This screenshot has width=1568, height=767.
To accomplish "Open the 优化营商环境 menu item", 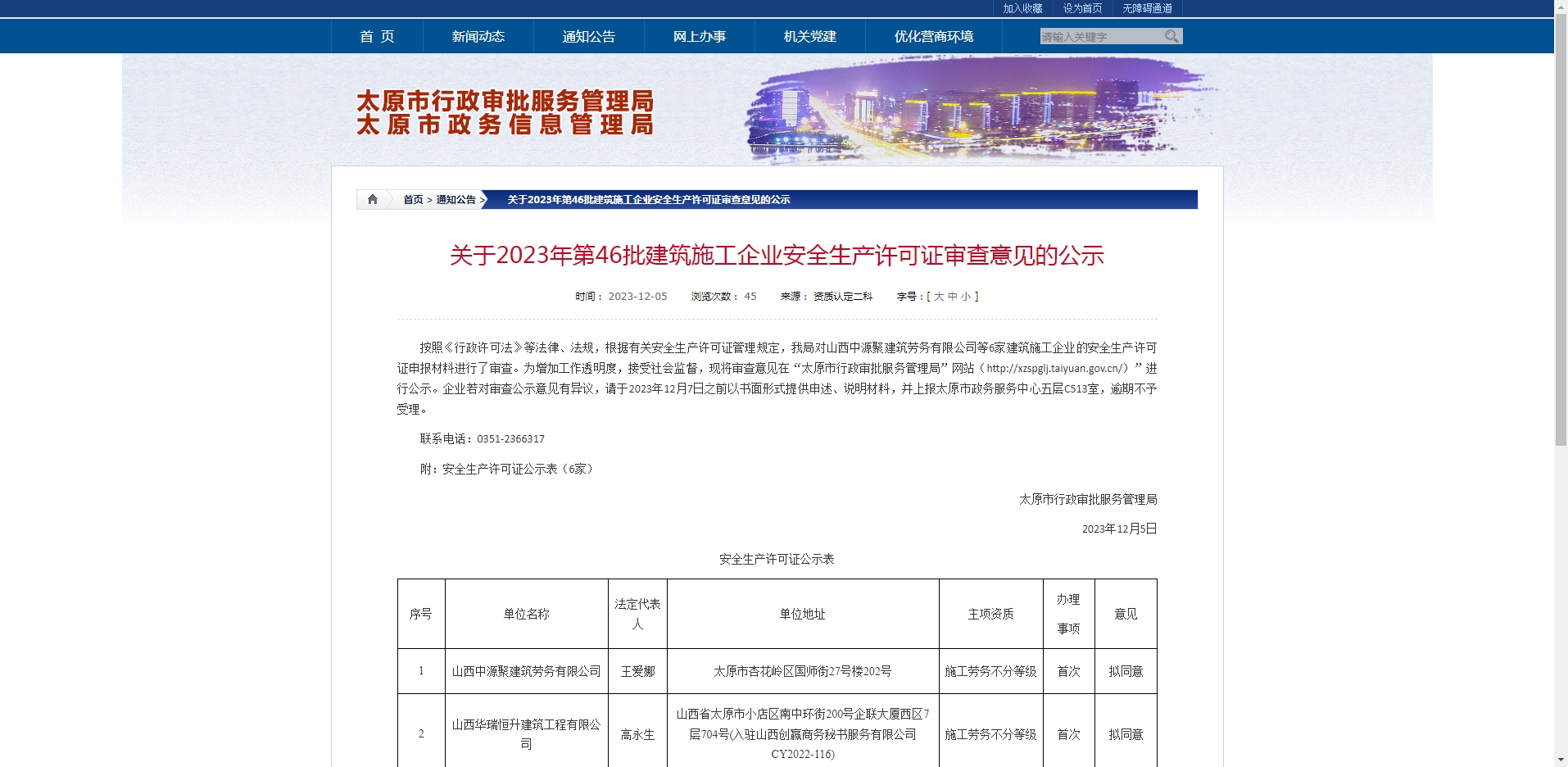I will click(934, 36).
